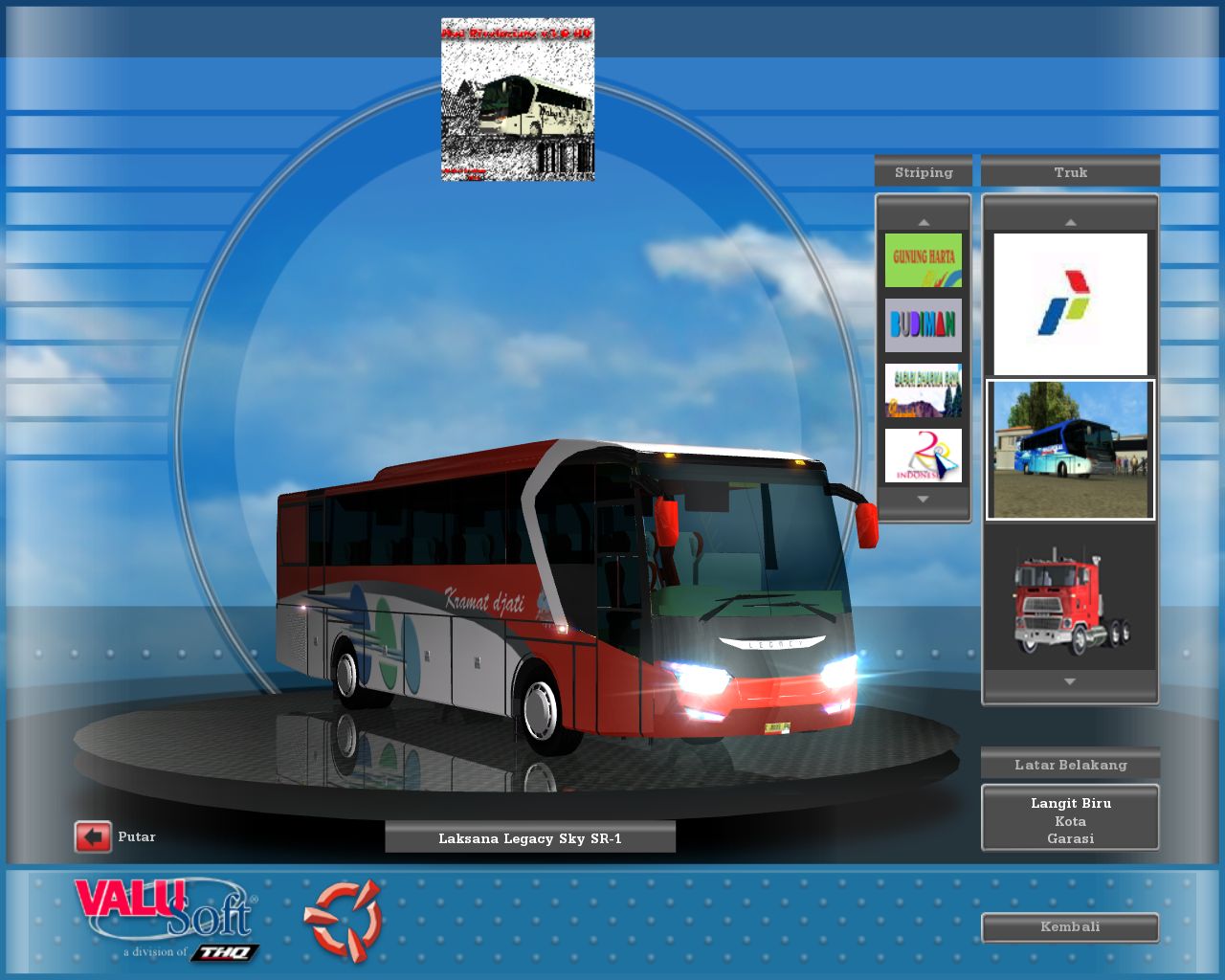Move up in the Striping list
Image resolution: width=1225 pixels, height=980 pixels.
(924, 222)
